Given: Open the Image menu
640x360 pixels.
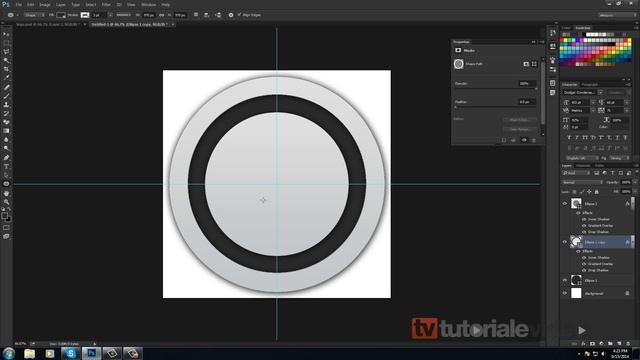Looking at the screenshot, I should pyautogui.click(x=44, y=4).
